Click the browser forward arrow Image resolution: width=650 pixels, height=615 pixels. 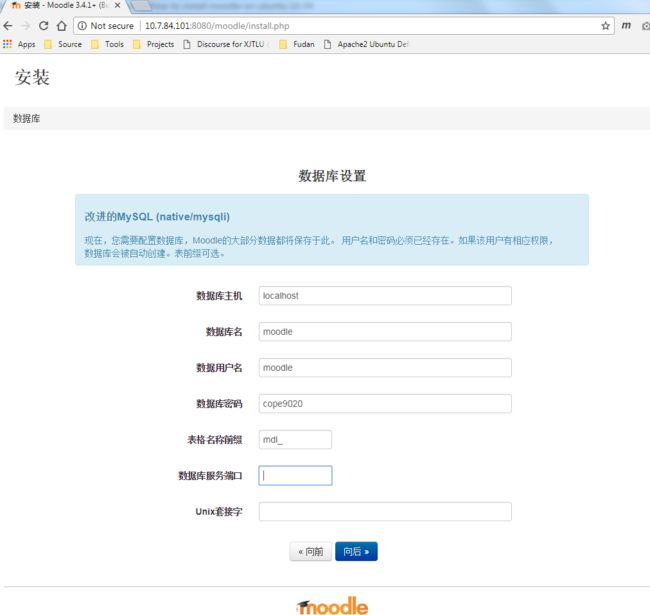26,26
